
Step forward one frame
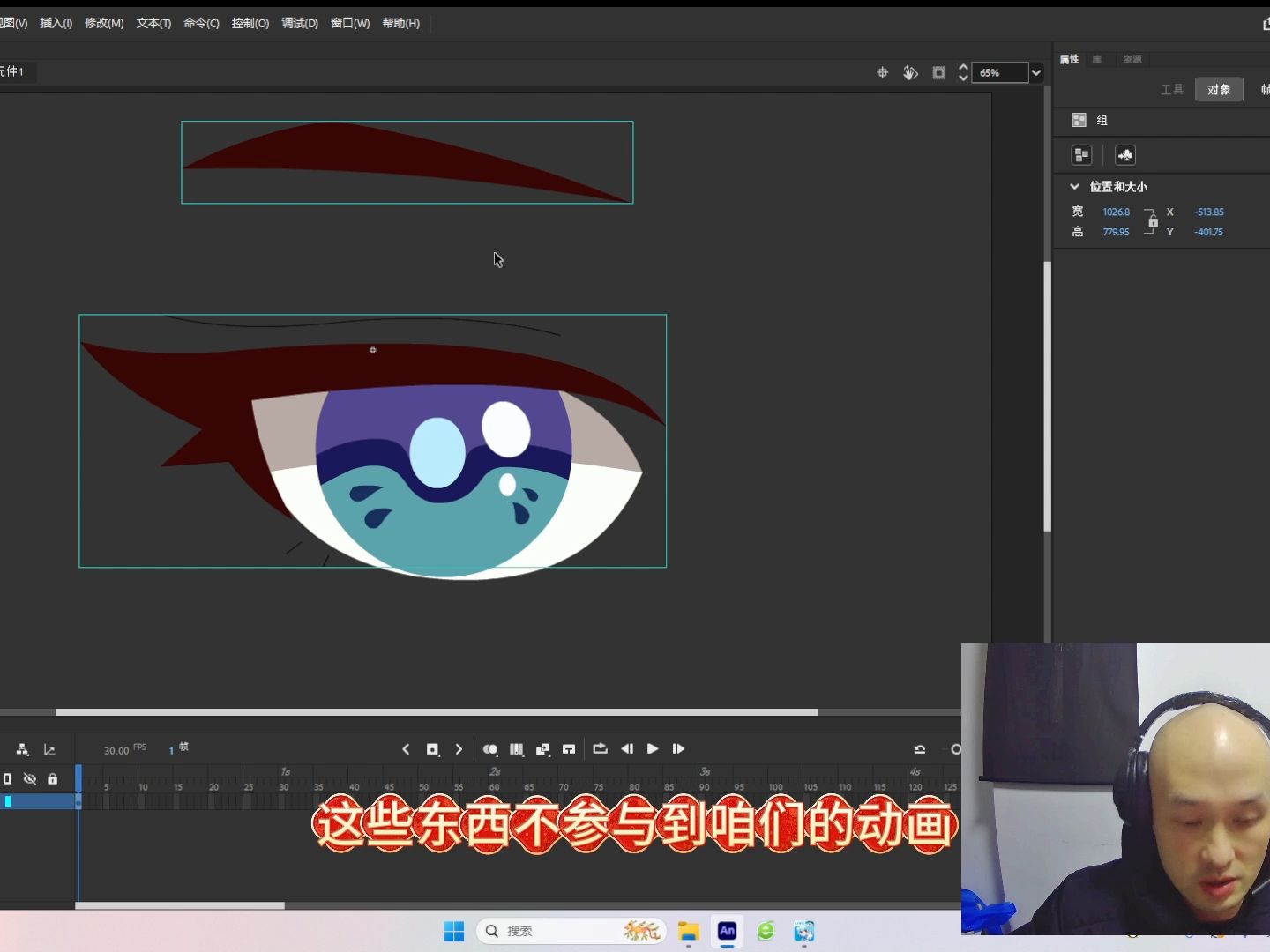click(678, 748)
